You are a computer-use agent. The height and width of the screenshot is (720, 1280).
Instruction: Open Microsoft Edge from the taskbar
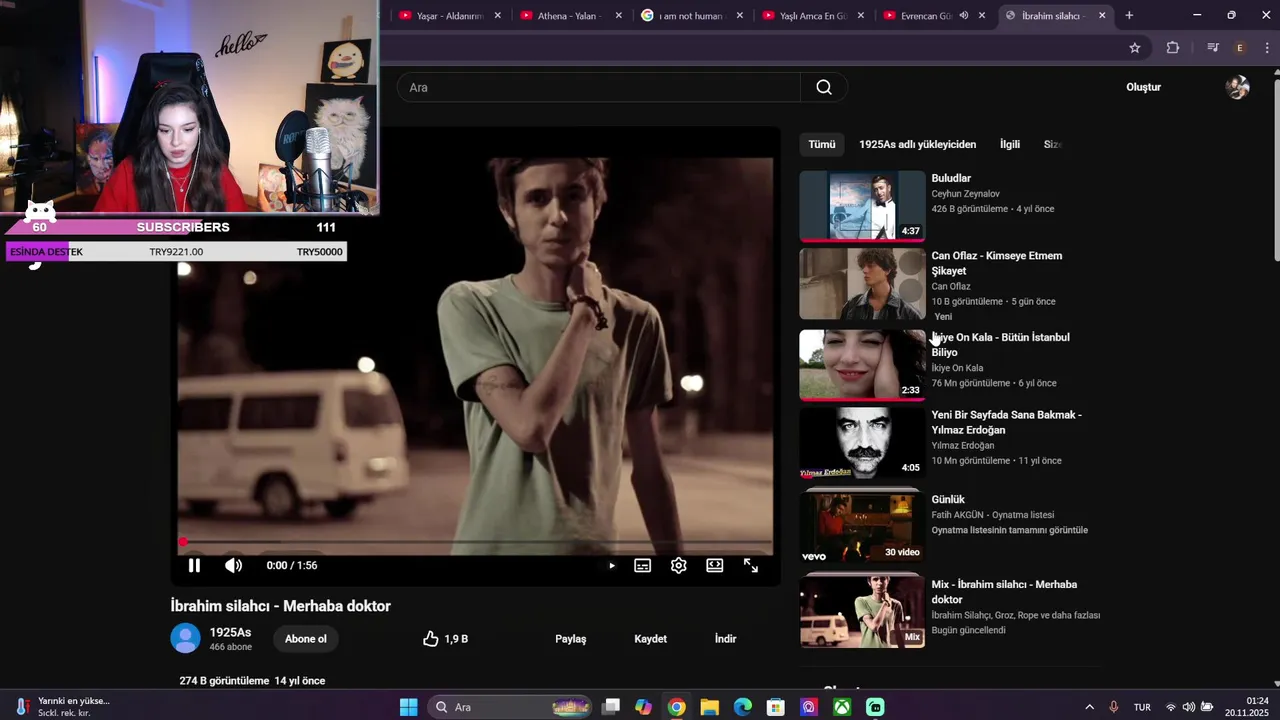pyautogui.click(x=742, y=707)
